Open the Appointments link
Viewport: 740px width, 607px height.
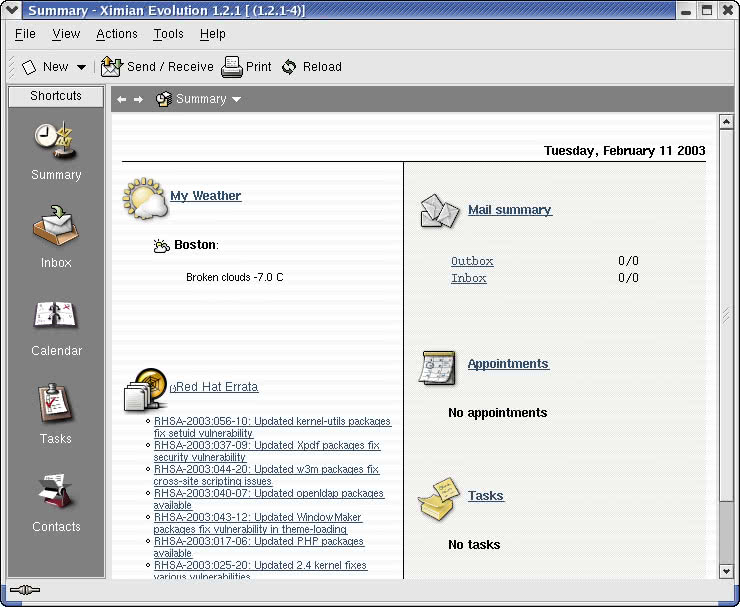pos(508,364)
